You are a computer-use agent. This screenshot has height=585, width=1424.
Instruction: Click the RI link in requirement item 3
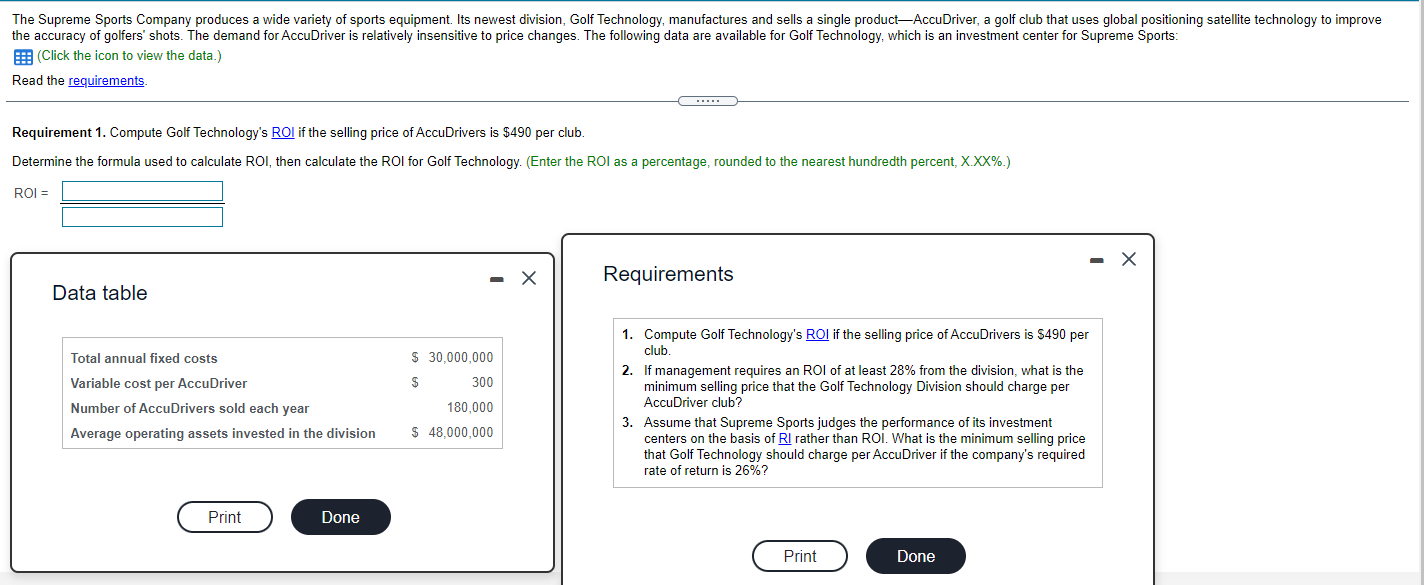(x=784, y=439)
